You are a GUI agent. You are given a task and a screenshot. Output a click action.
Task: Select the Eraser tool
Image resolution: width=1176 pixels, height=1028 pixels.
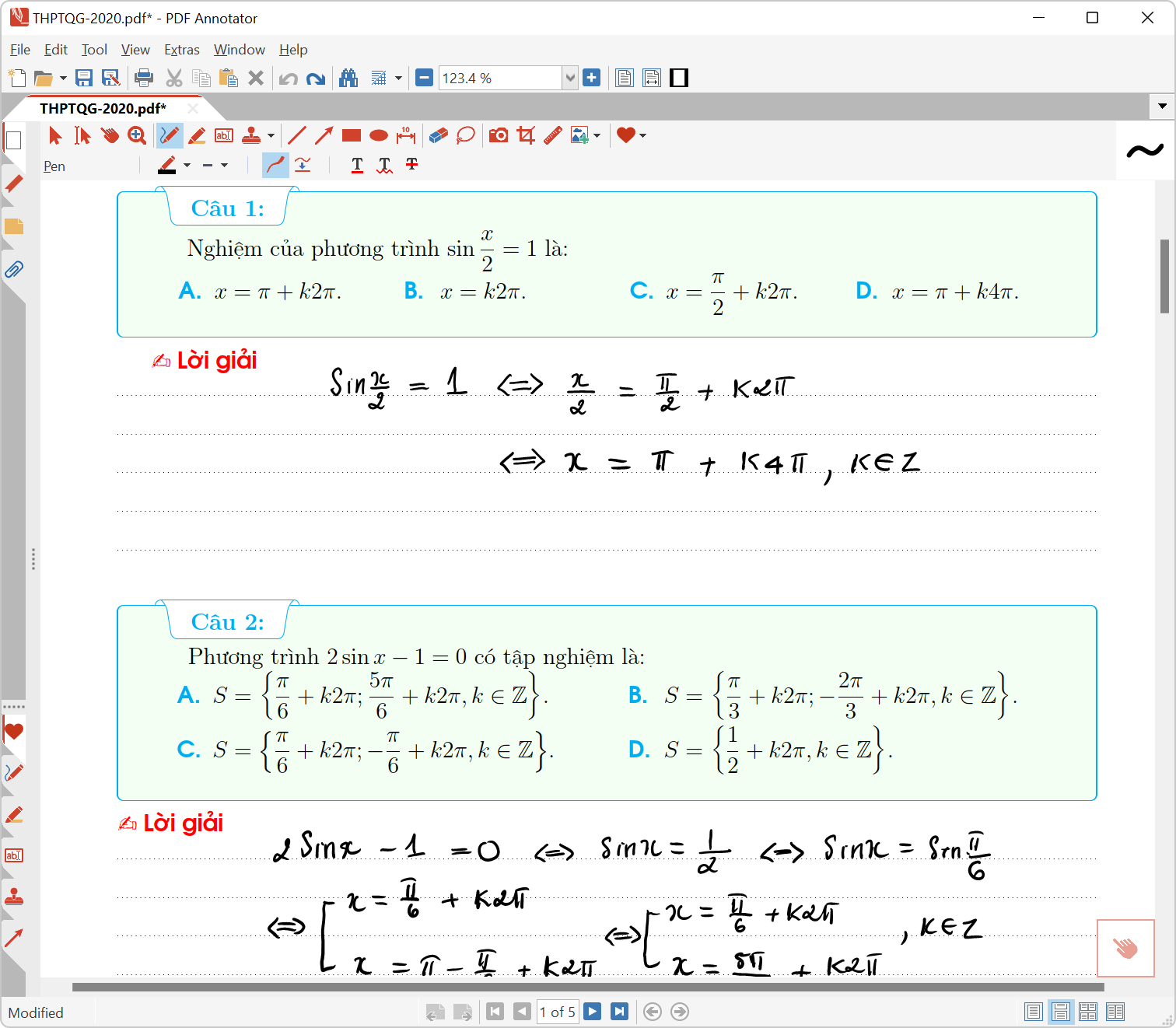pyautogui.click(x=439, y=135)
